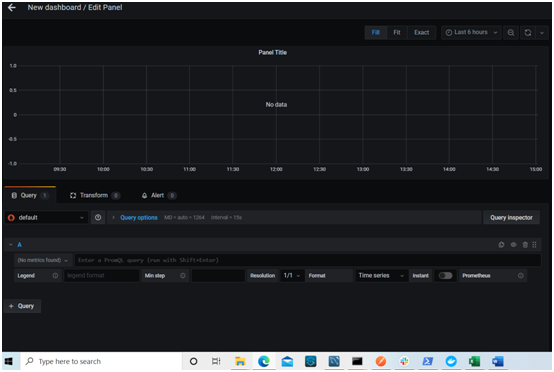The height and width of the screenshot is (372, 554).
Task: Delete query A with trash icon
Action: (x=525, y=244)
